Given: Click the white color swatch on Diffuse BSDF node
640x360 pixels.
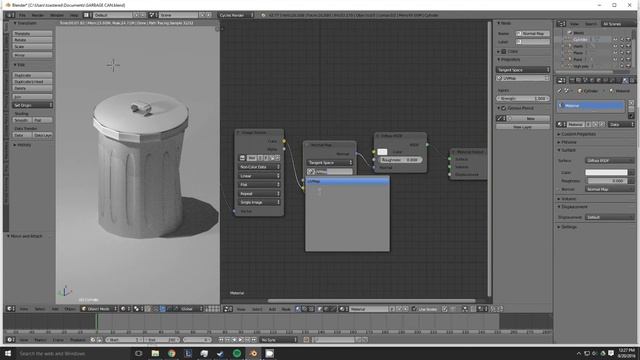Looking at the screenshot, I should click(x=382, y=152).
